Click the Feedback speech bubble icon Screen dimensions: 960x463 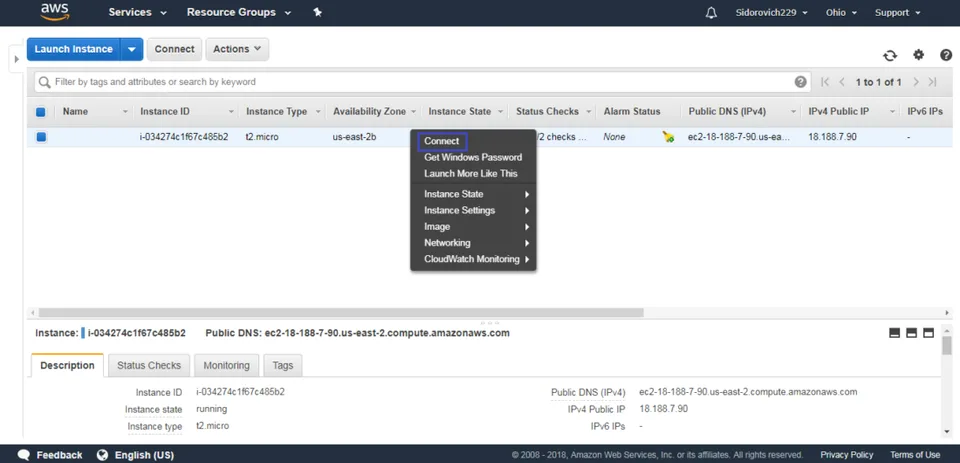coord(23,455)
